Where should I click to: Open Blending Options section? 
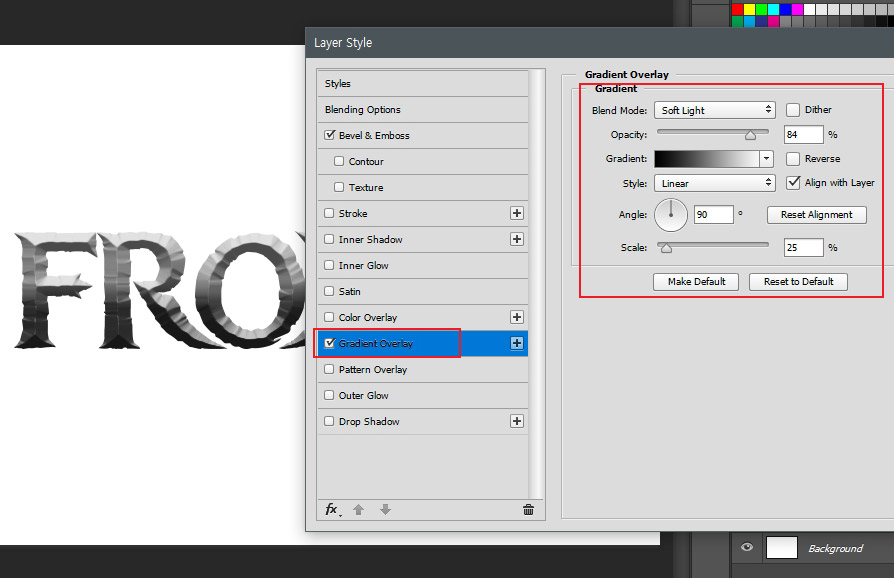pyautogui.click(x=422, y=109)
